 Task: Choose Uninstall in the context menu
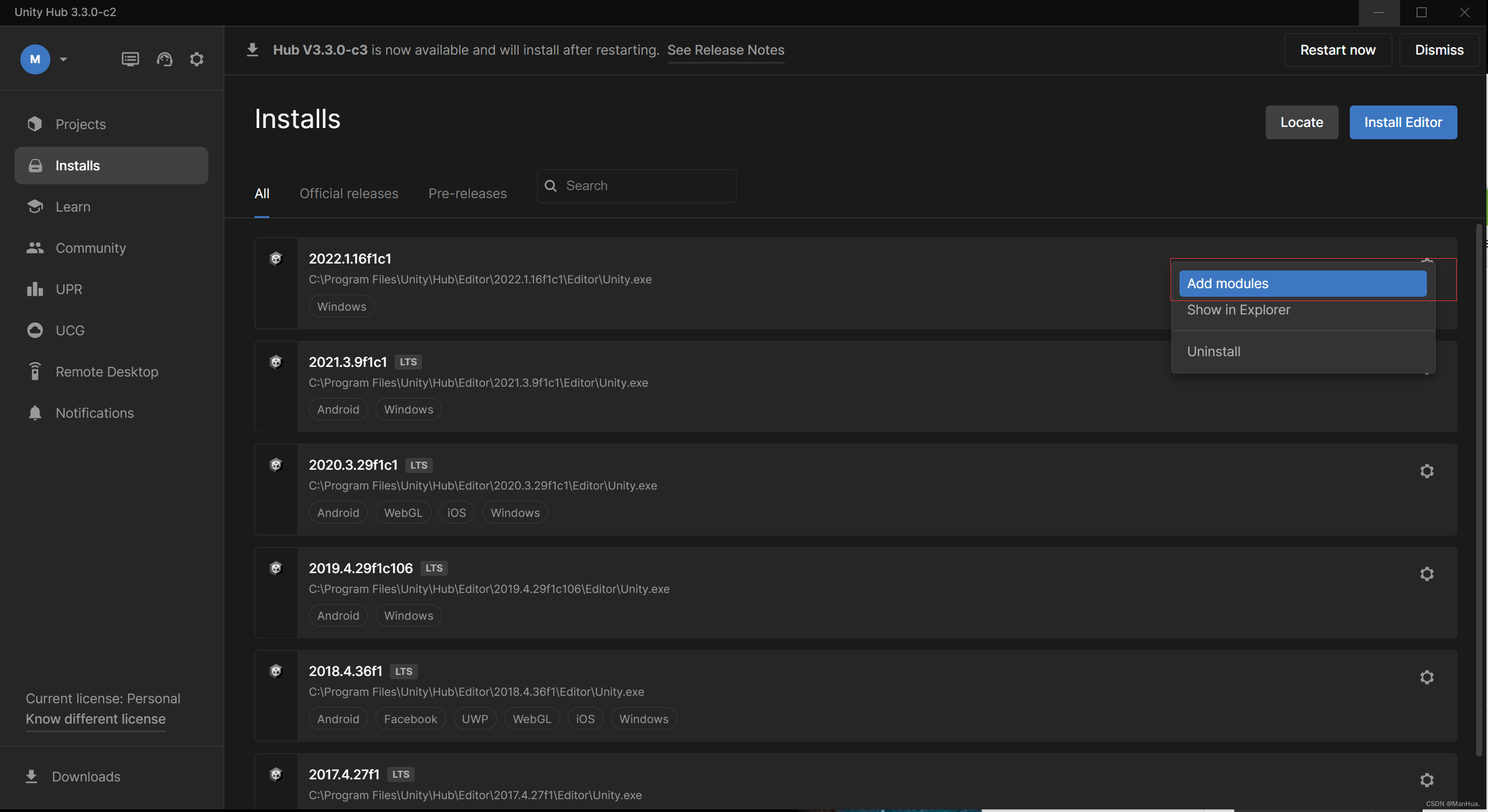(x=1213, y=351)
